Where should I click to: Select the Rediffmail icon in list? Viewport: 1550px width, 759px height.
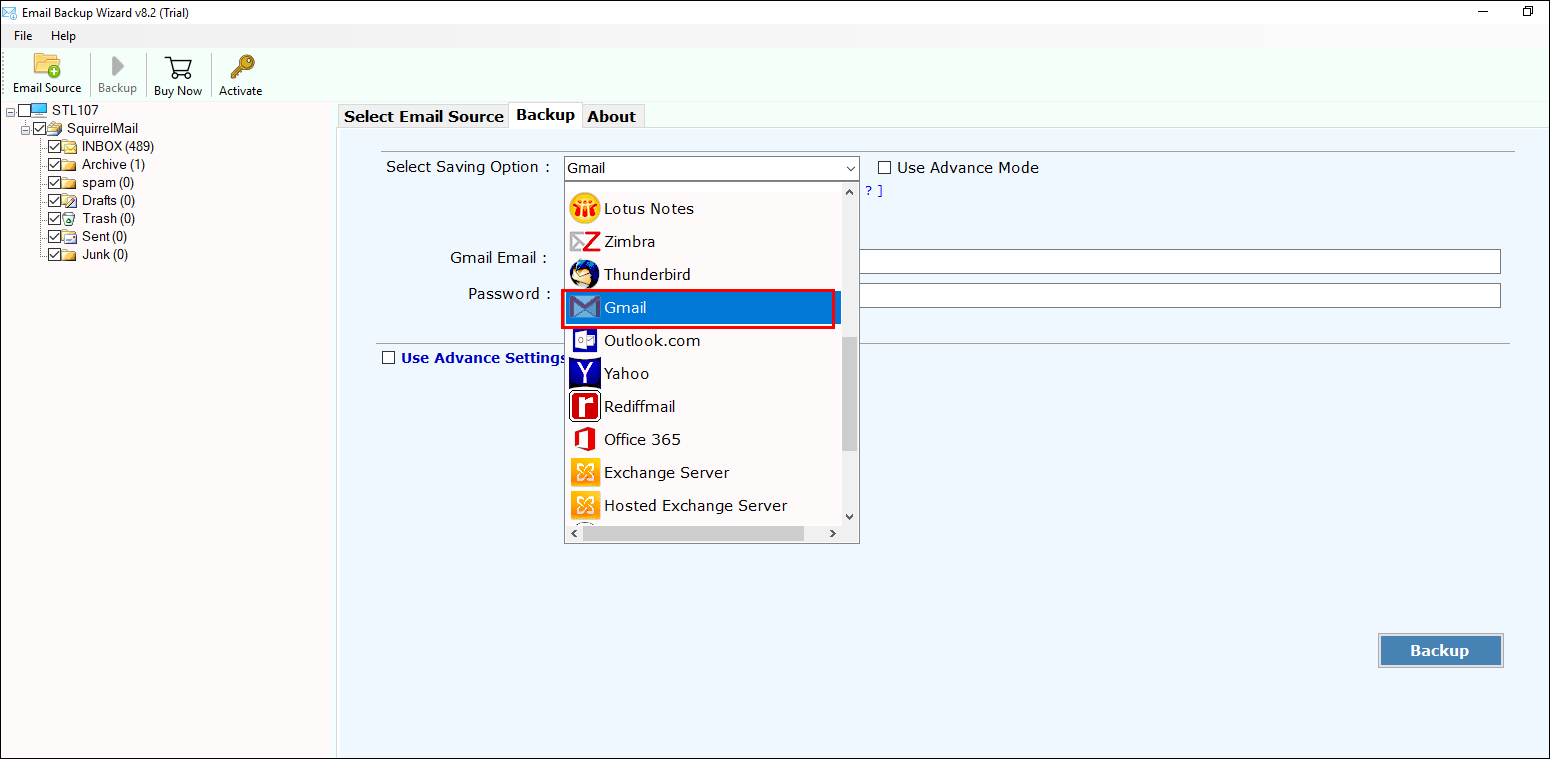[x=584, y=406]
